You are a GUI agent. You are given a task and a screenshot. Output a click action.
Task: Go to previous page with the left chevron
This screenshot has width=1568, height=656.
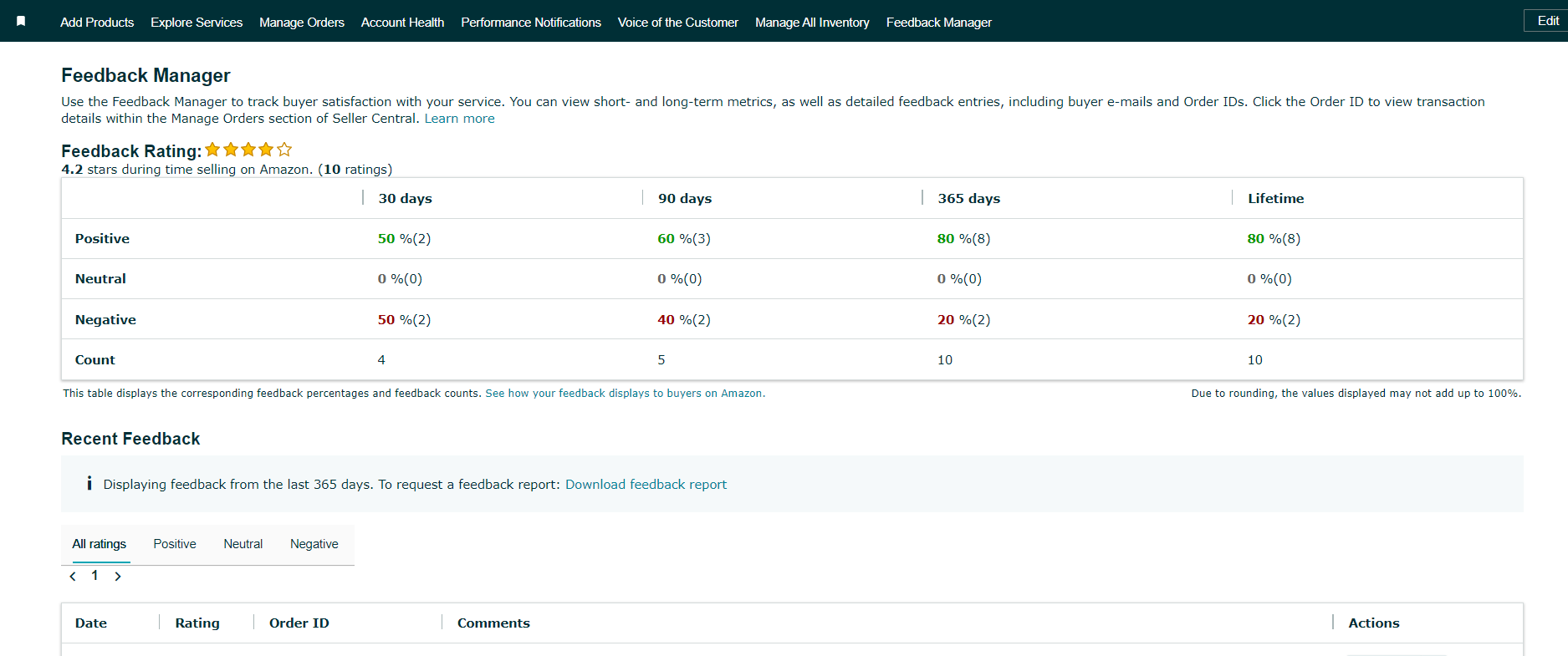(x=73, y=576)
